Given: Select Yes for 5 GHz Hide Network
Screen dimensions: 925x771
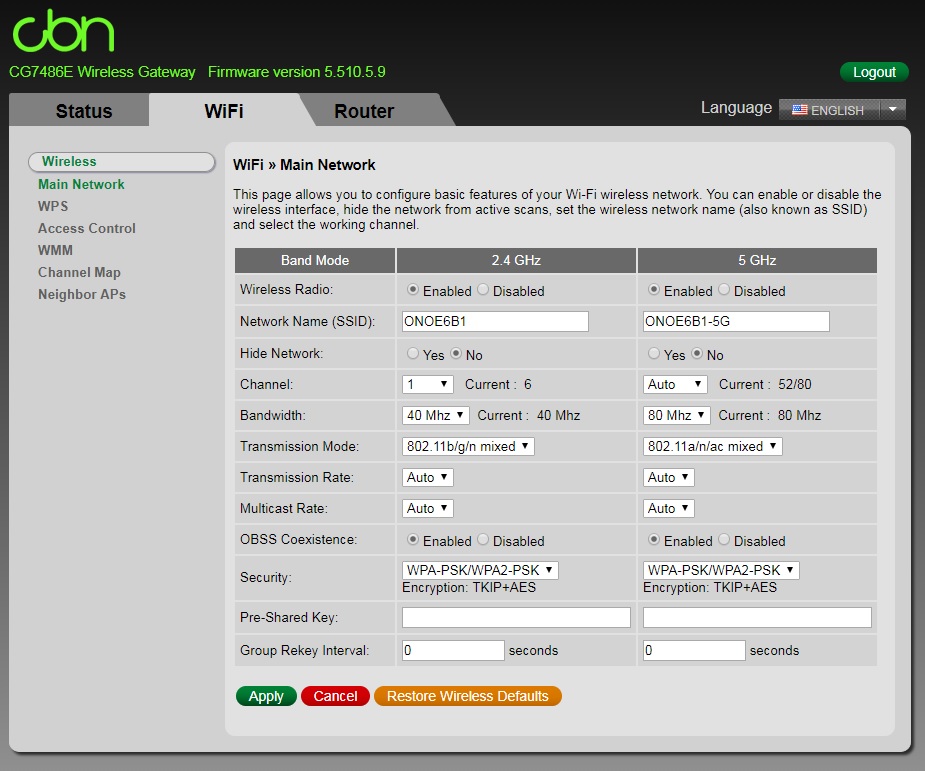Looking at the screenshot, I should 654,354.
